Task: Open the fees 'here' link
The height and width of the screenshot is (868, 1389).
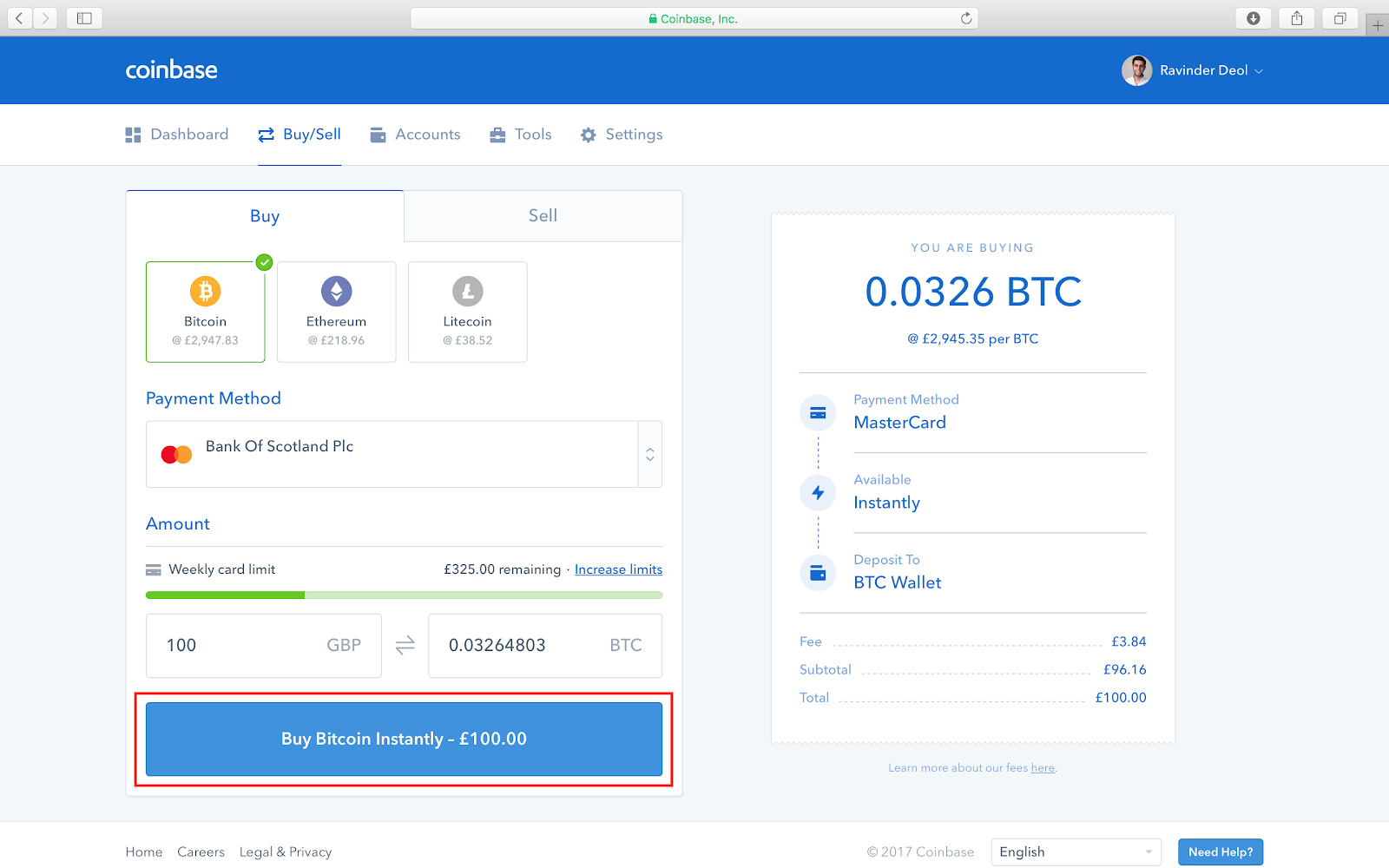Action: click(1043, 768)
